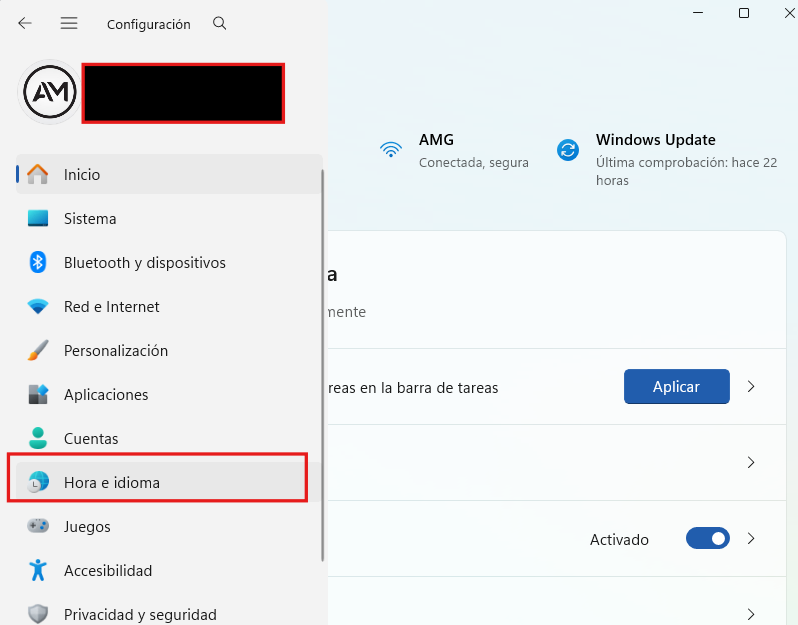Go back with the back arrow
The width and height of the screenshot is (798, 625).
tap(24, 23)
